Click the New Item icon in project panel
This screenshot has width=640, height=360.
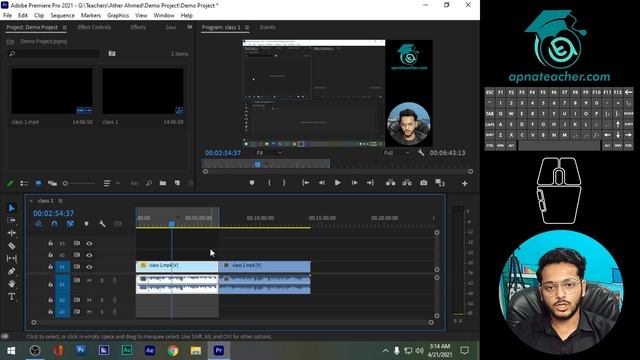tap(177, 184)
